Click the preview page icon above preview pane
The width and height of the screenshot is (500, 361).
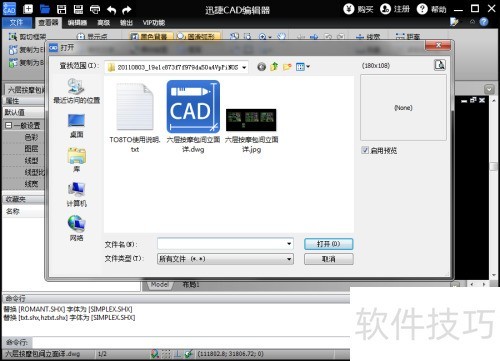(x=440, y=65)
